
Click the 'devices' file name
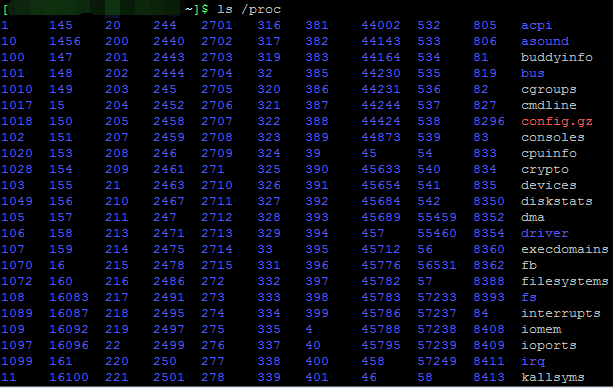coord(548,185)
